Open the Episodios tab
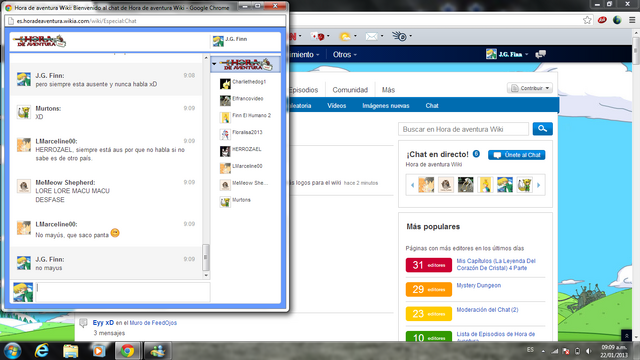Viewport: 640px width, 360px height. (303, 90)
